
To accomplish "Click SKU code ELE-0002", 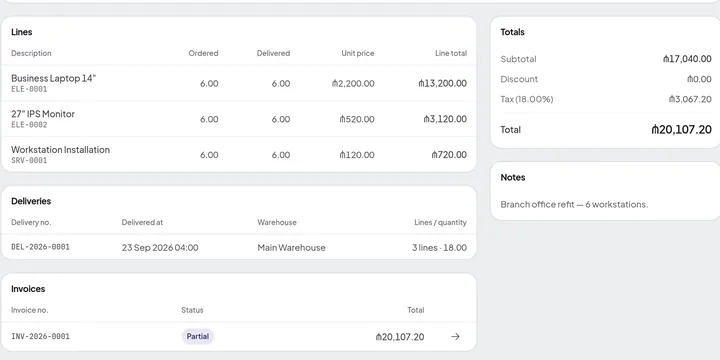I will pos(29,125).
